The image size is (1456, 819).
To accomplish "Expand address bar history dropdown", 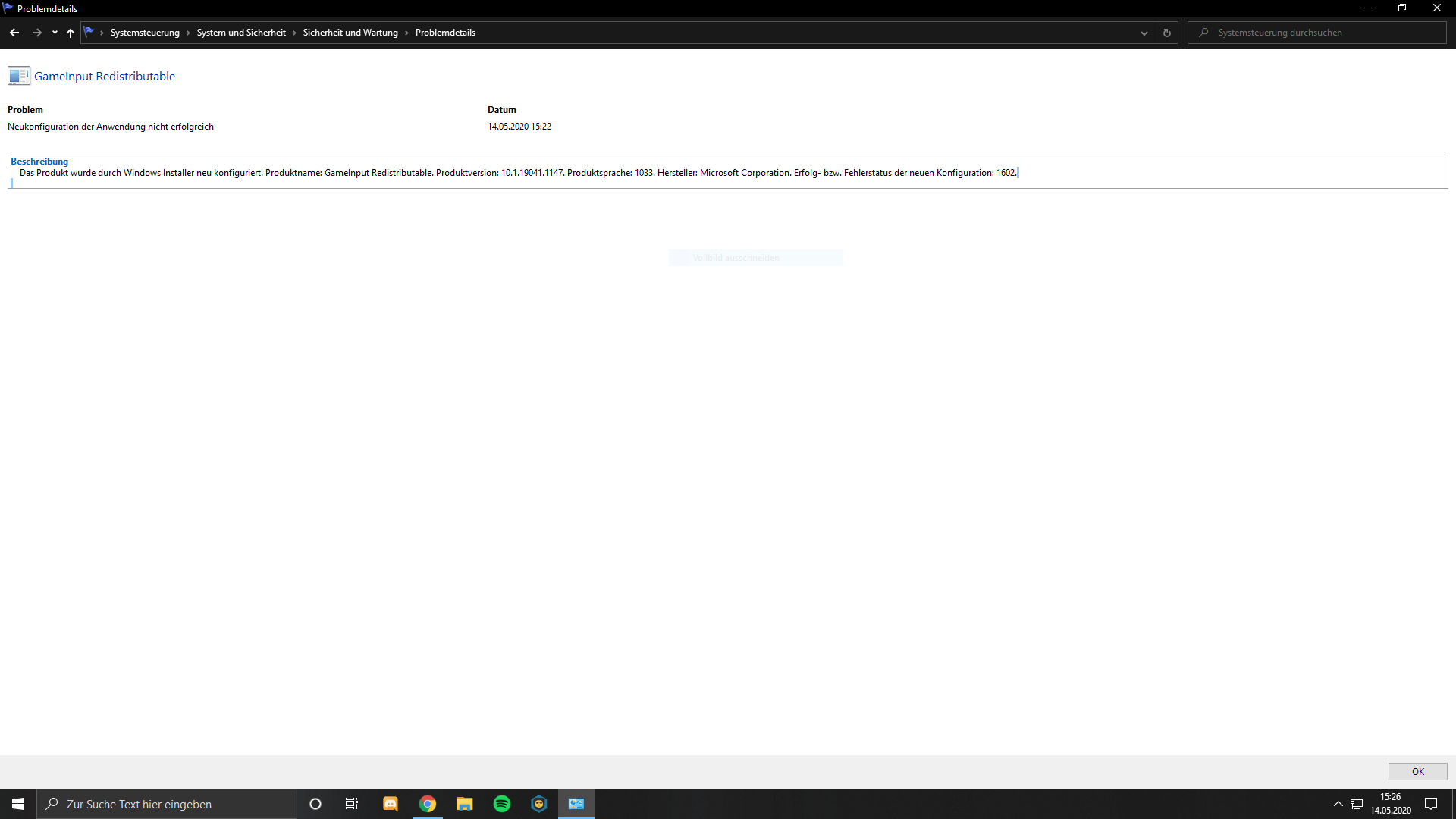I will pyautogui.click(x=1144, y=33).
